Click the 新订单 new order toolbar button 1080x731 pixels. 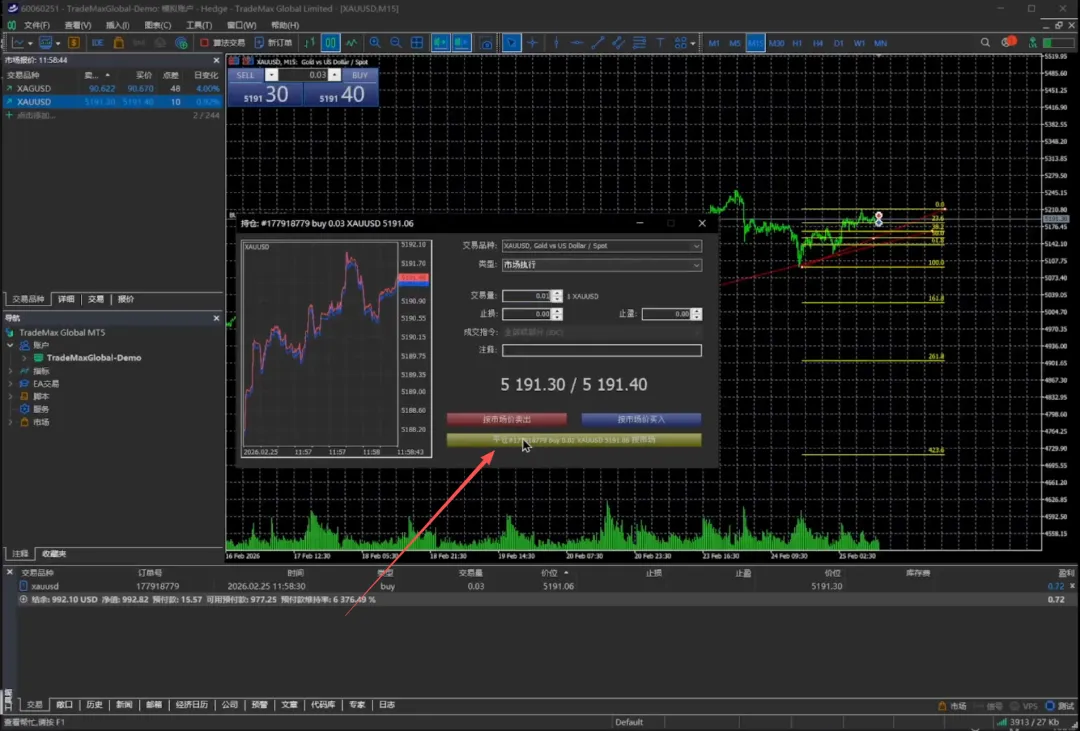click(x=273, y=43)
